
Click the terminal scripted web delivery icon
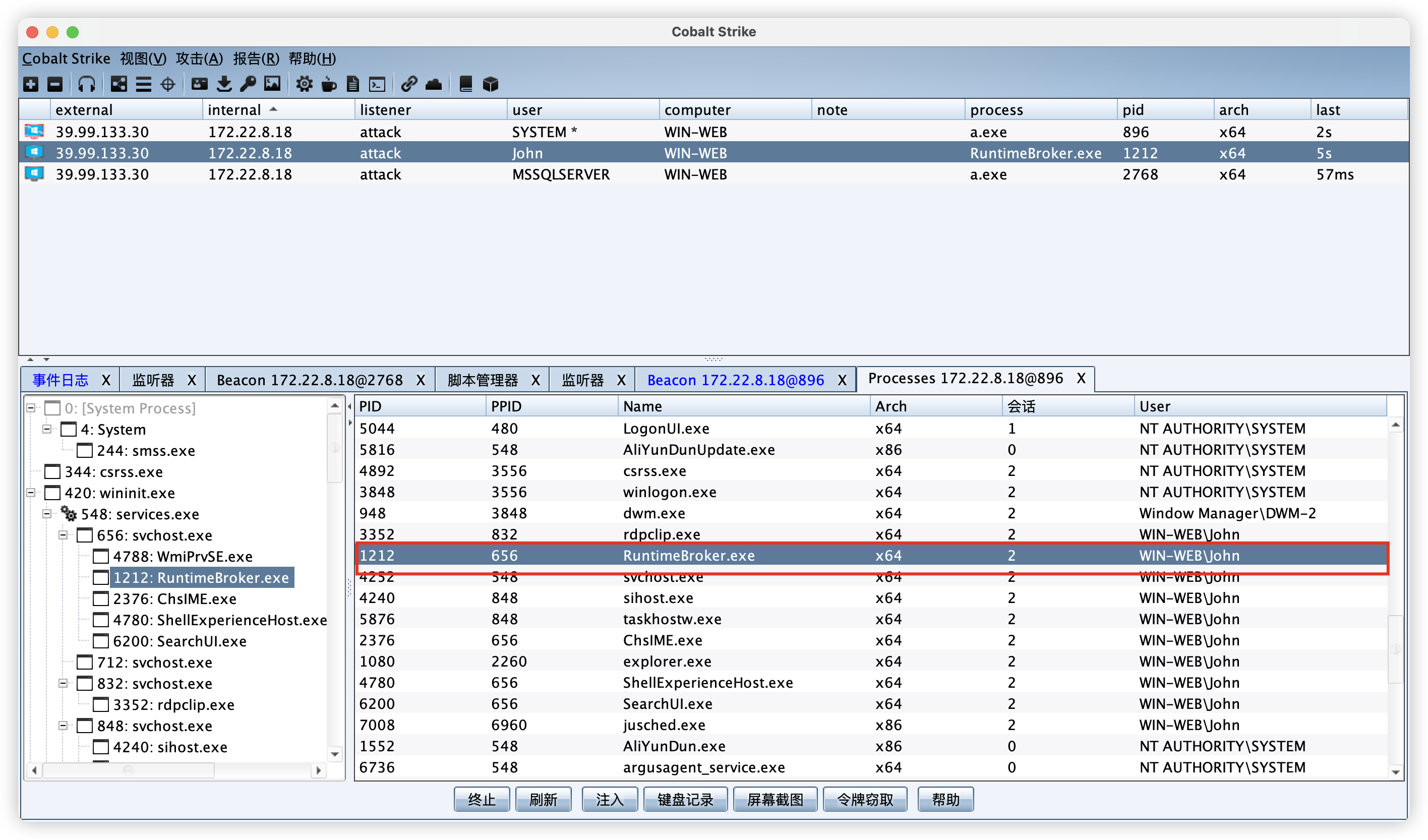tap(377, 84)
